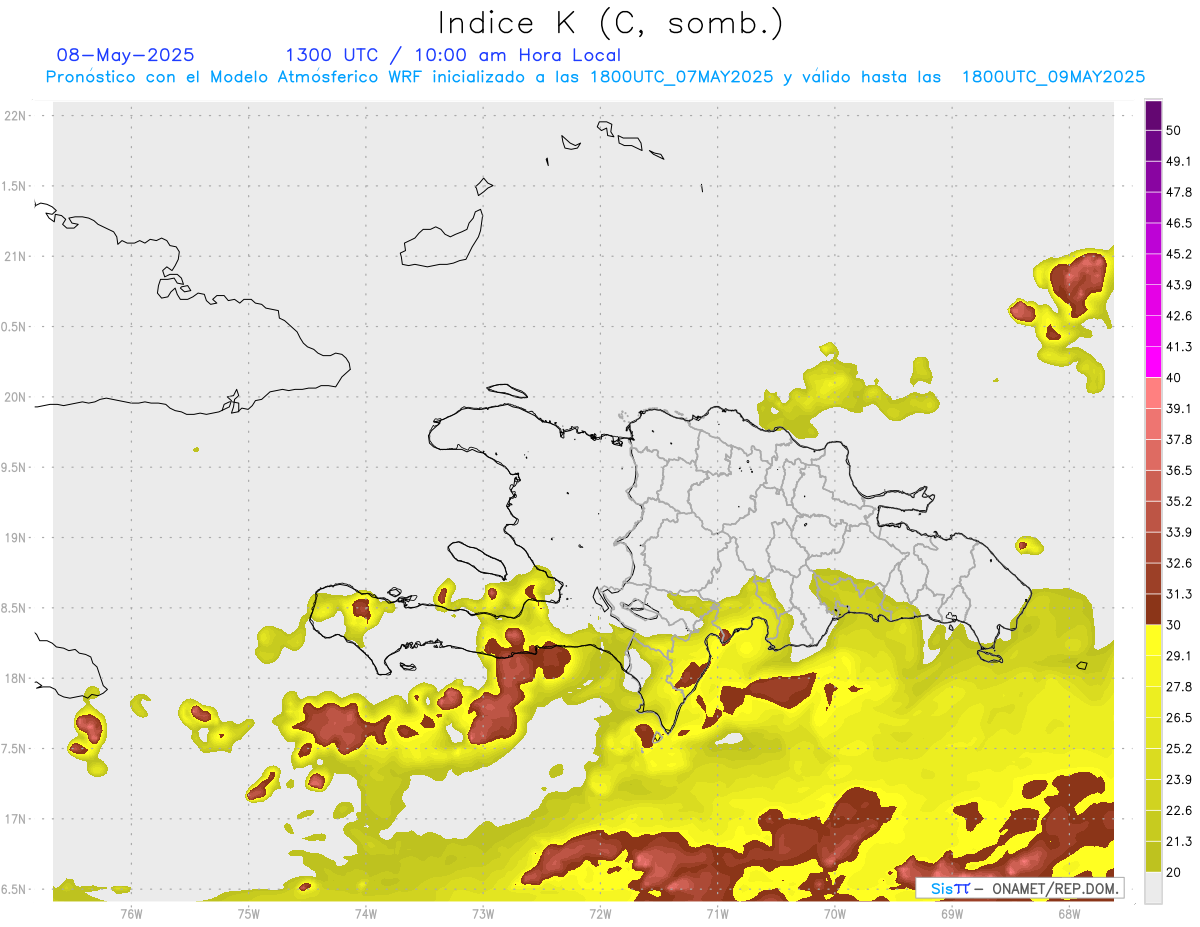The image size is (1200, 927).
Task: Click the 29.1 value on the color scale
Action: [x=1179, y=656]
